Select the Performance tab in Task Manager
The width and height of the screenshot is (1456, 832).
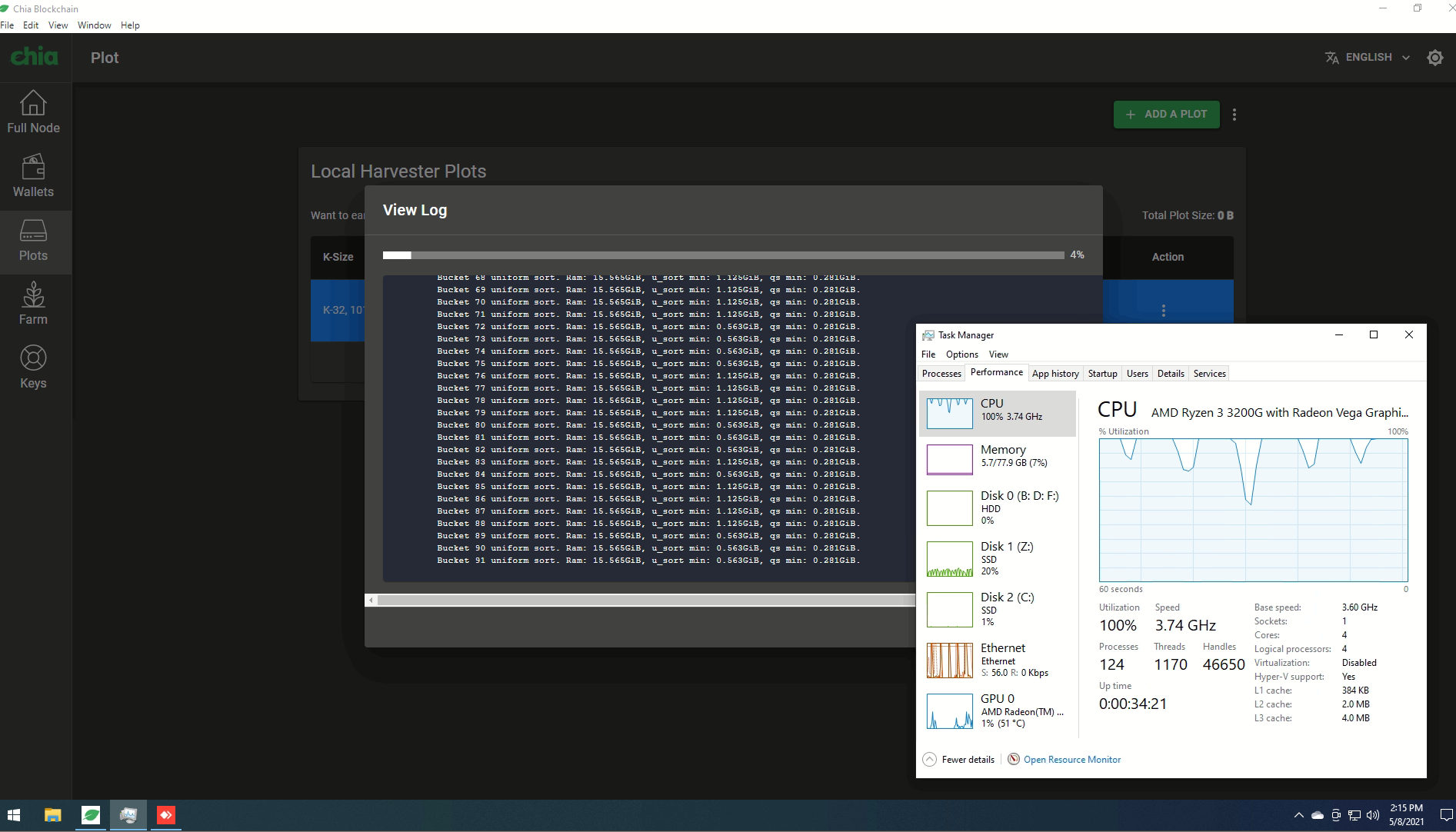pos(997,372)
